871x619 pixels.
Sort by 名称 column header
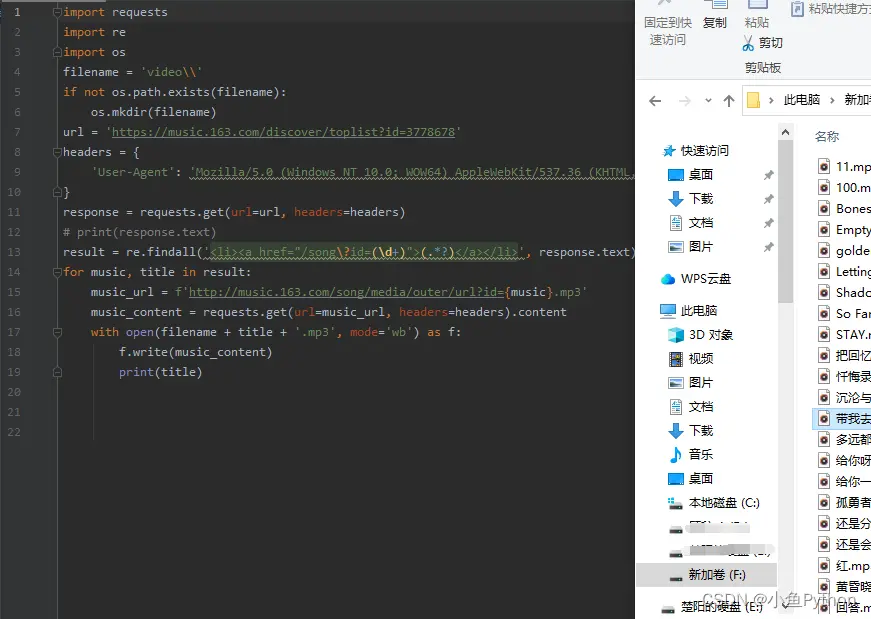point(827,137)
